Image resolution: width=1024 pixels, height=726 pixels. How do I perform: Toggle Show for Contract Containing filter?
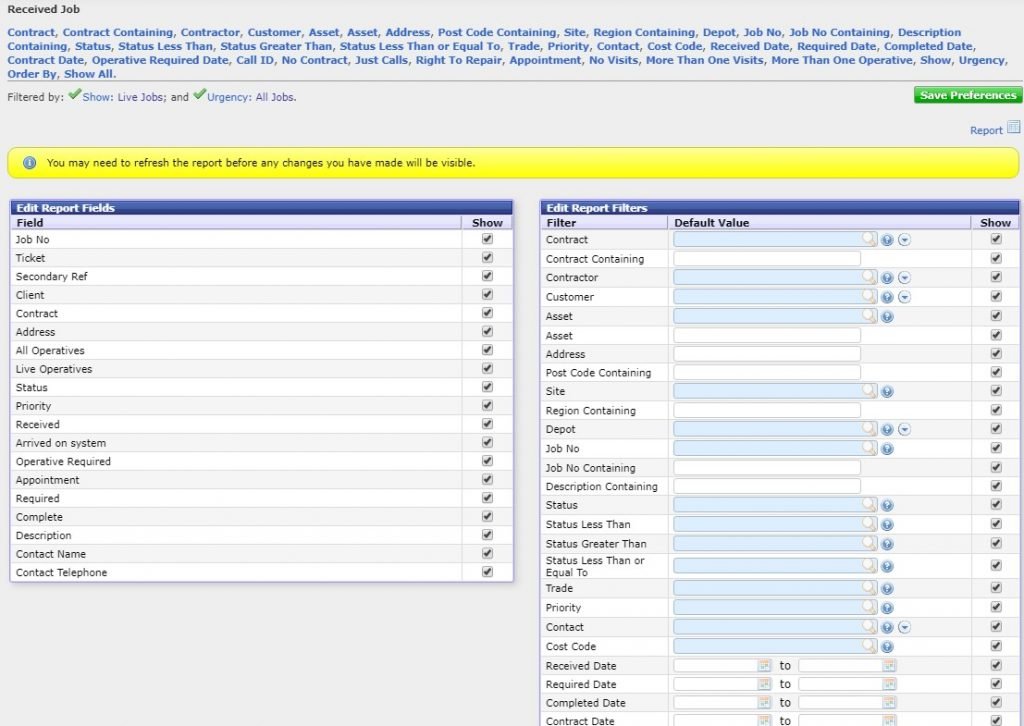tap(996, 258)
